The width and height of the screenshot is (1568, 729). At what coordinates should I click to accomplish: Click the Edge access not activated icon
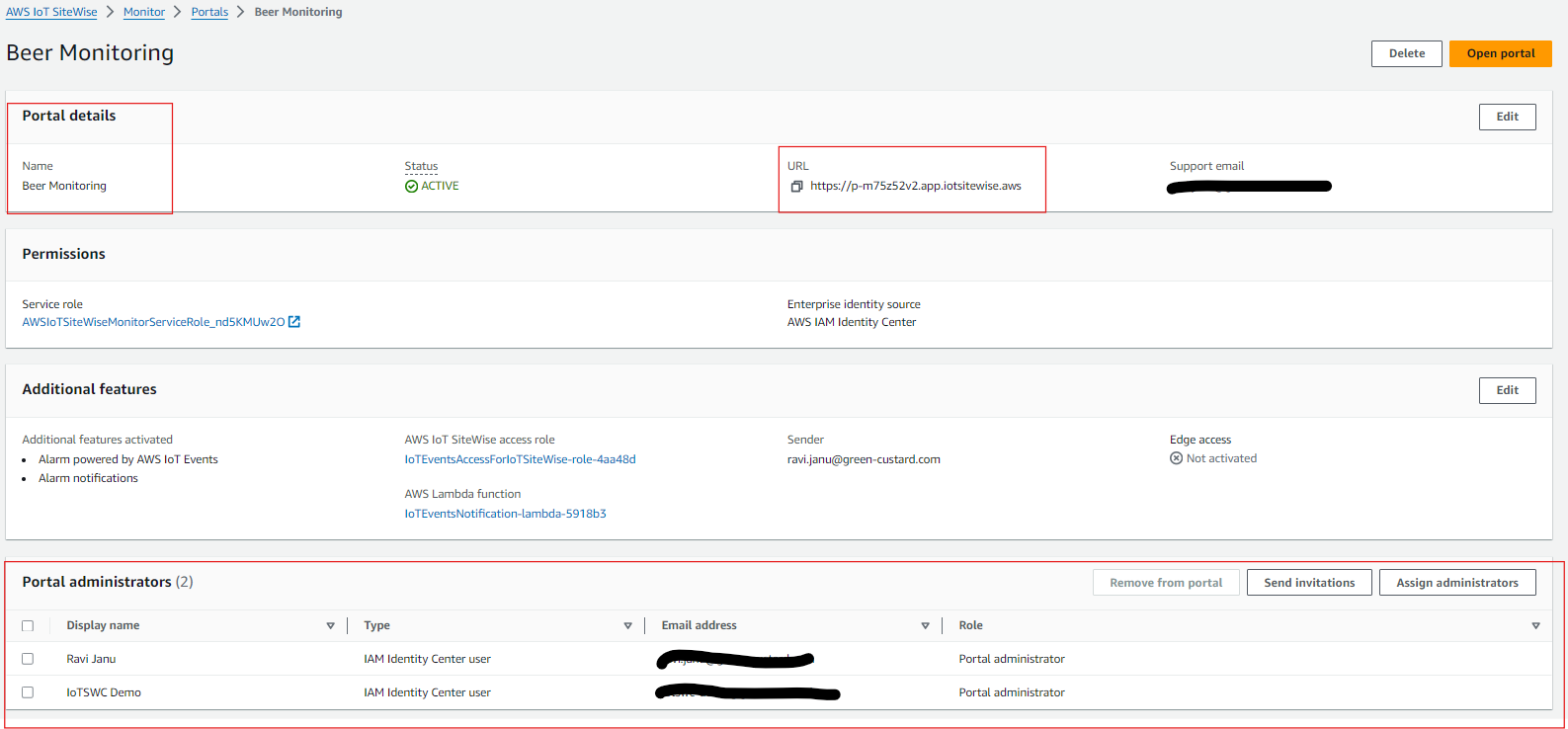coord(1176,458)
